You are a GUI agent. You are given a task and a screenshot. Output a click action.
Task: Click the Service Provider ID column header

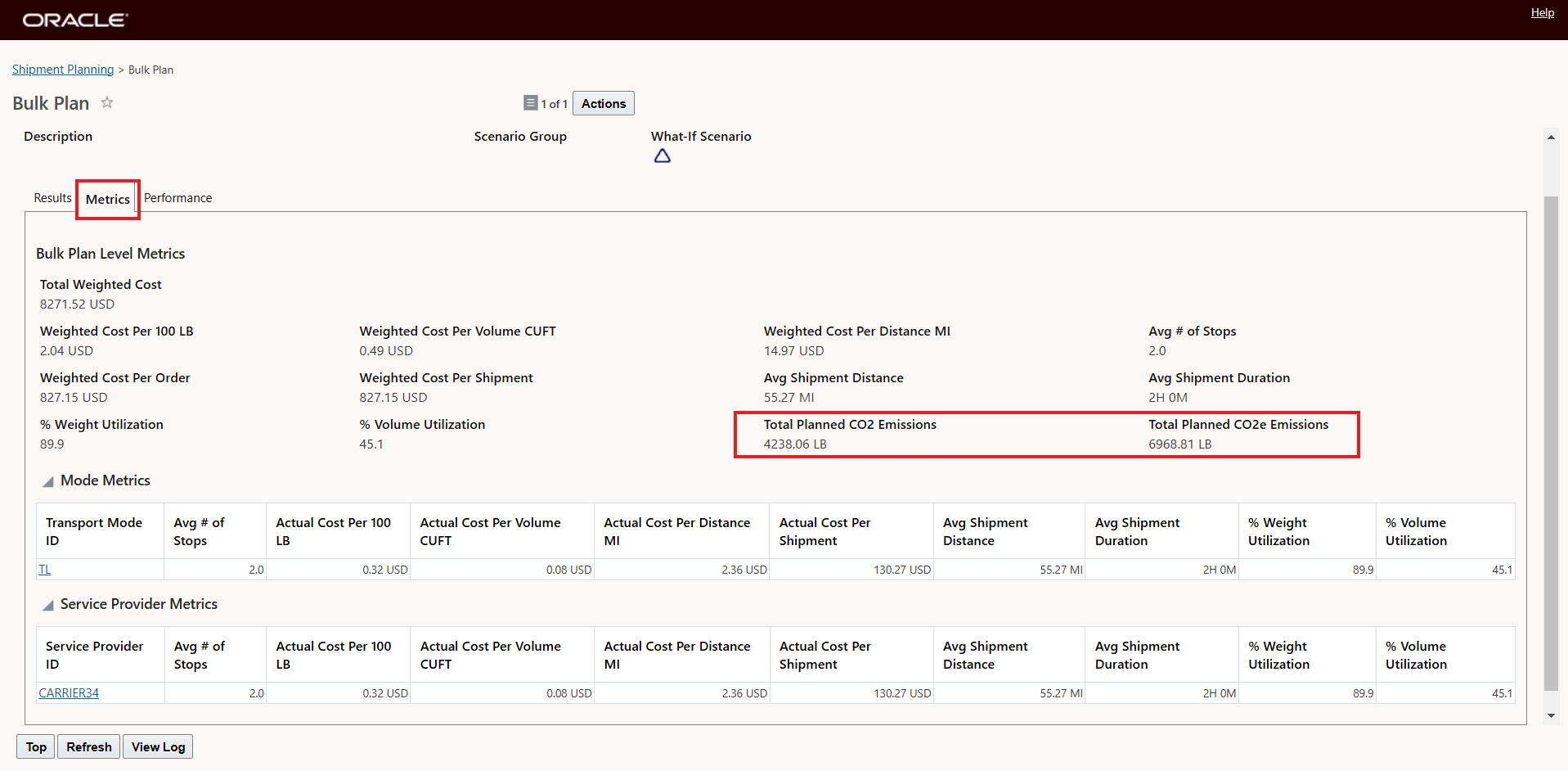(x=101, y=655)
